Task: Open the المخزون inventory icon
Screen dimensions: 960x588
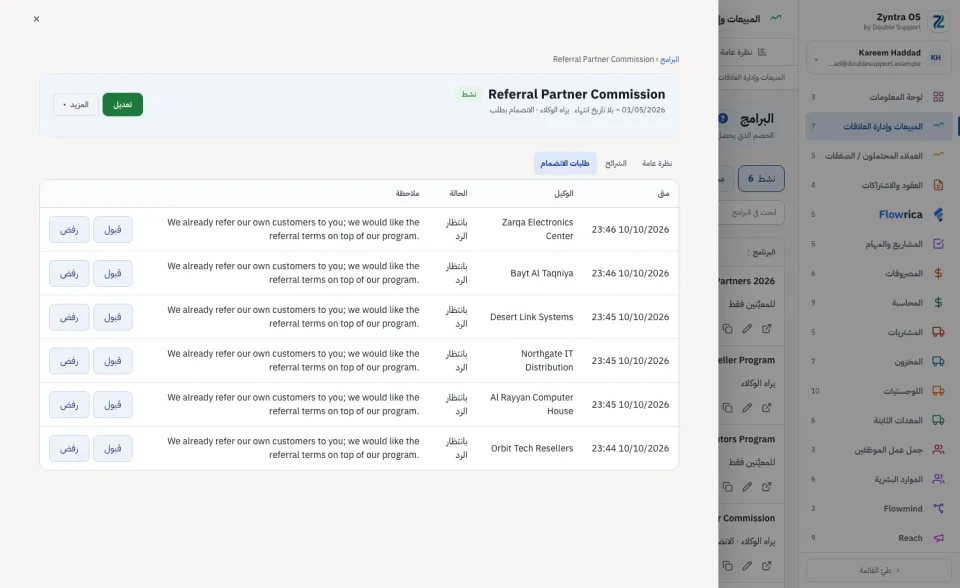Action: click(938, 361)
